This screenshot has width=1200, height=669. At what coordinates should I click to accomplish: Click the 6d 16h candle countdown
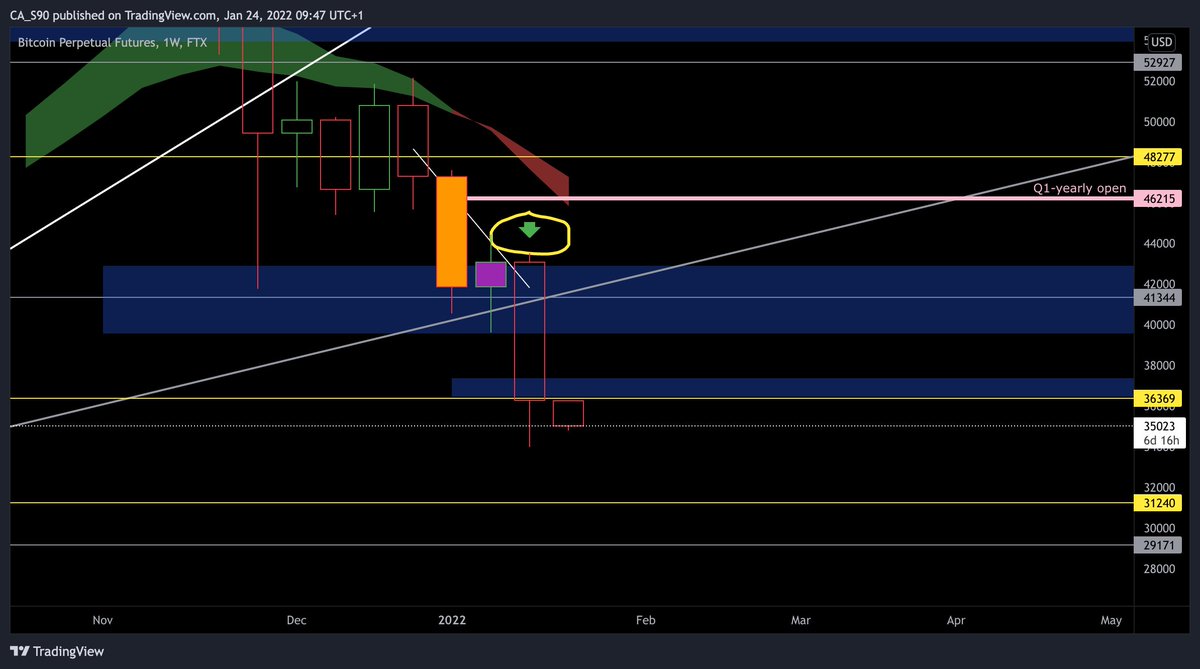click(1161, 440)
